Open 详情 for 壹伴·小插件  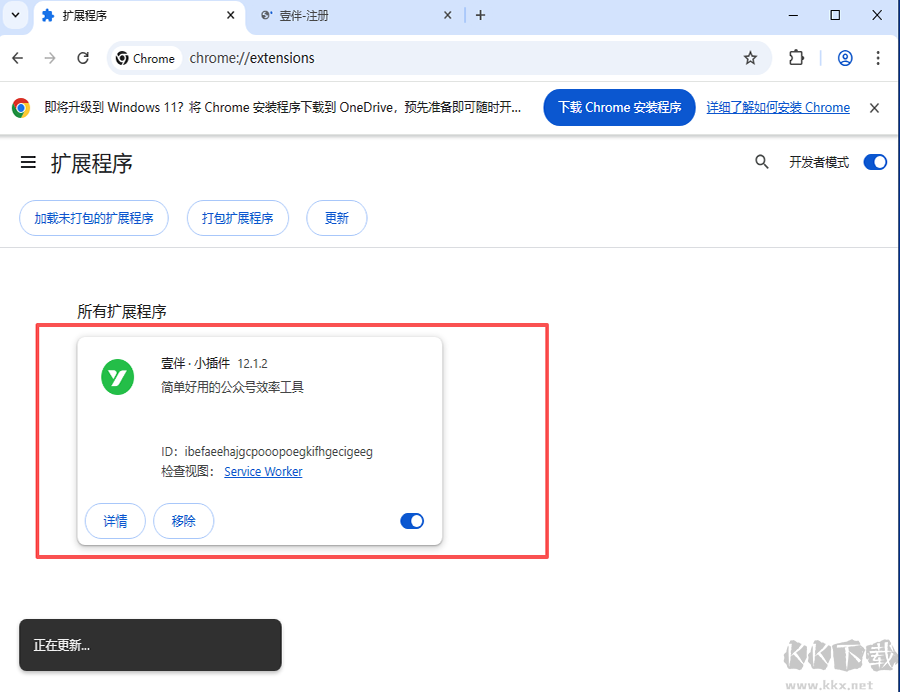pyautogui.click(x=115, y=521)
